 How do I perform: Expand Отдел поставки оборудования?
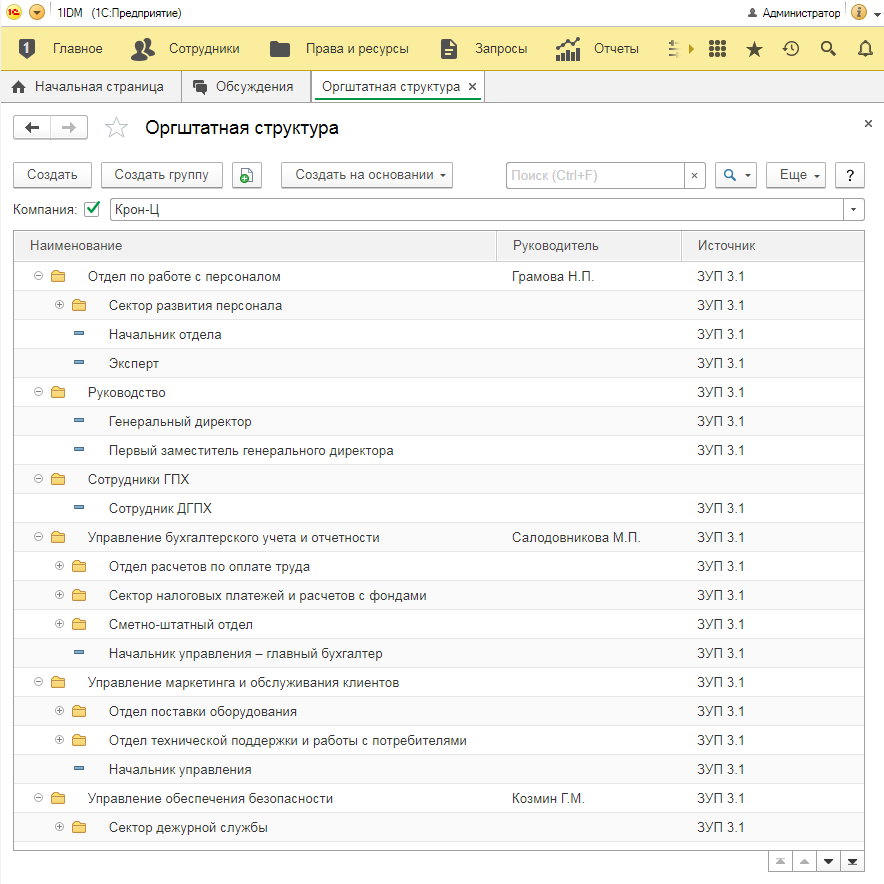click(x=59, y=710)
